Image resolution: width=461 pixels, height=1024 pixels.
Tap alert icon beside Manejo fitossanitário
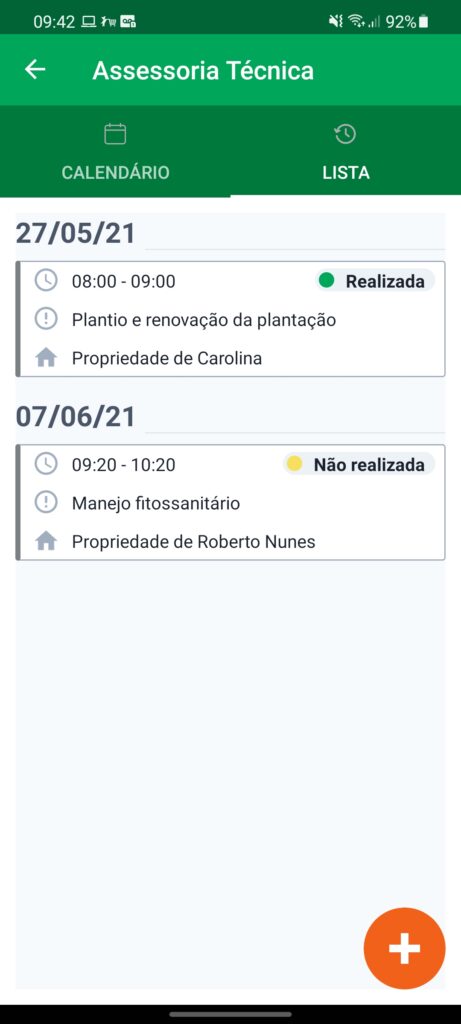(x=46, y=503)
